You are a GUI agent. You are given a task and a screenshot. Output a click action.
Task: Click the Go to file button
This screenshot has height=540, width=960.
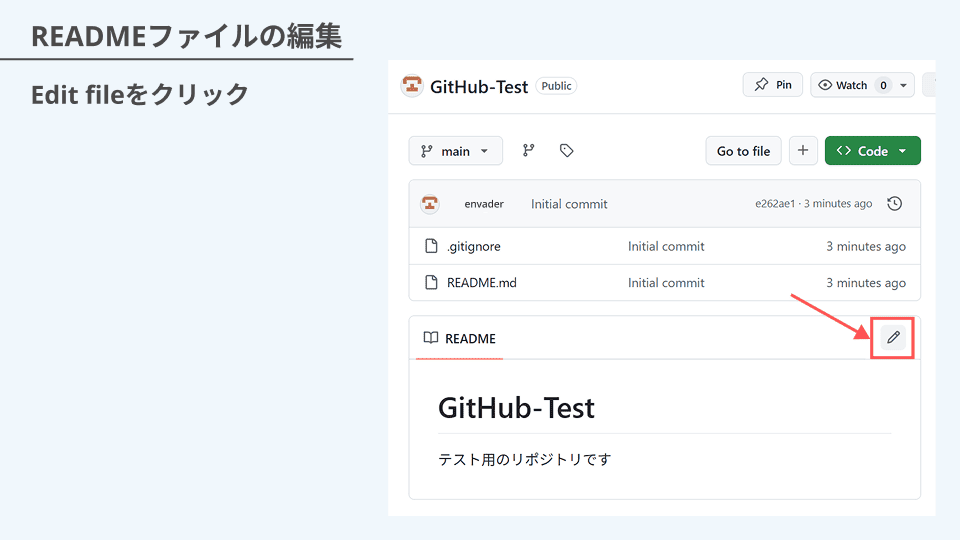pos(743,151)
